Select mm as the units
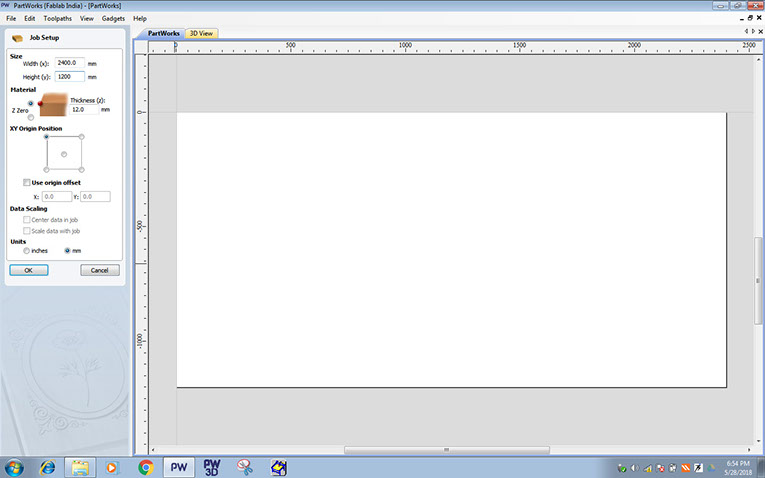Image resolution: width=765 pixels, height=478 pixels. (67, 251)
